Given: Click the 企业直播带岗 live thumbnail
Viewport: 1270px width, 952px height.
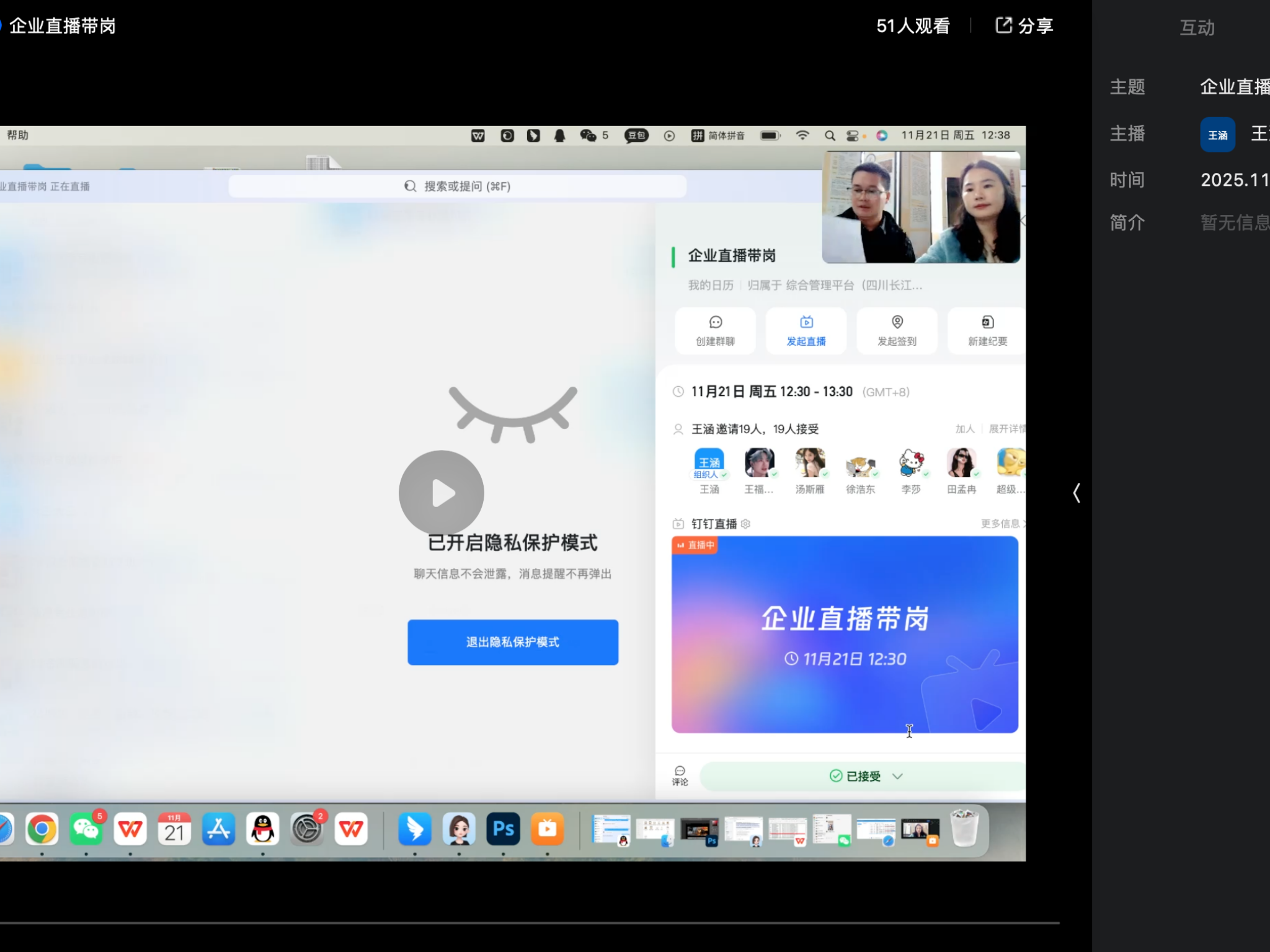Looking at the screenshot, I should (x=844, y=634).
